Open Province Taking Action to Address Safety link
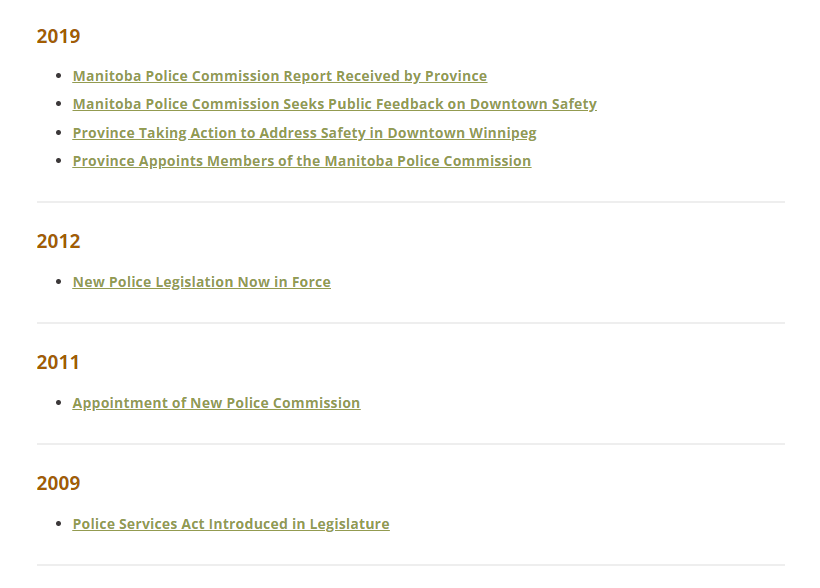This screenshot has width=820, height=588. point(304,133)
